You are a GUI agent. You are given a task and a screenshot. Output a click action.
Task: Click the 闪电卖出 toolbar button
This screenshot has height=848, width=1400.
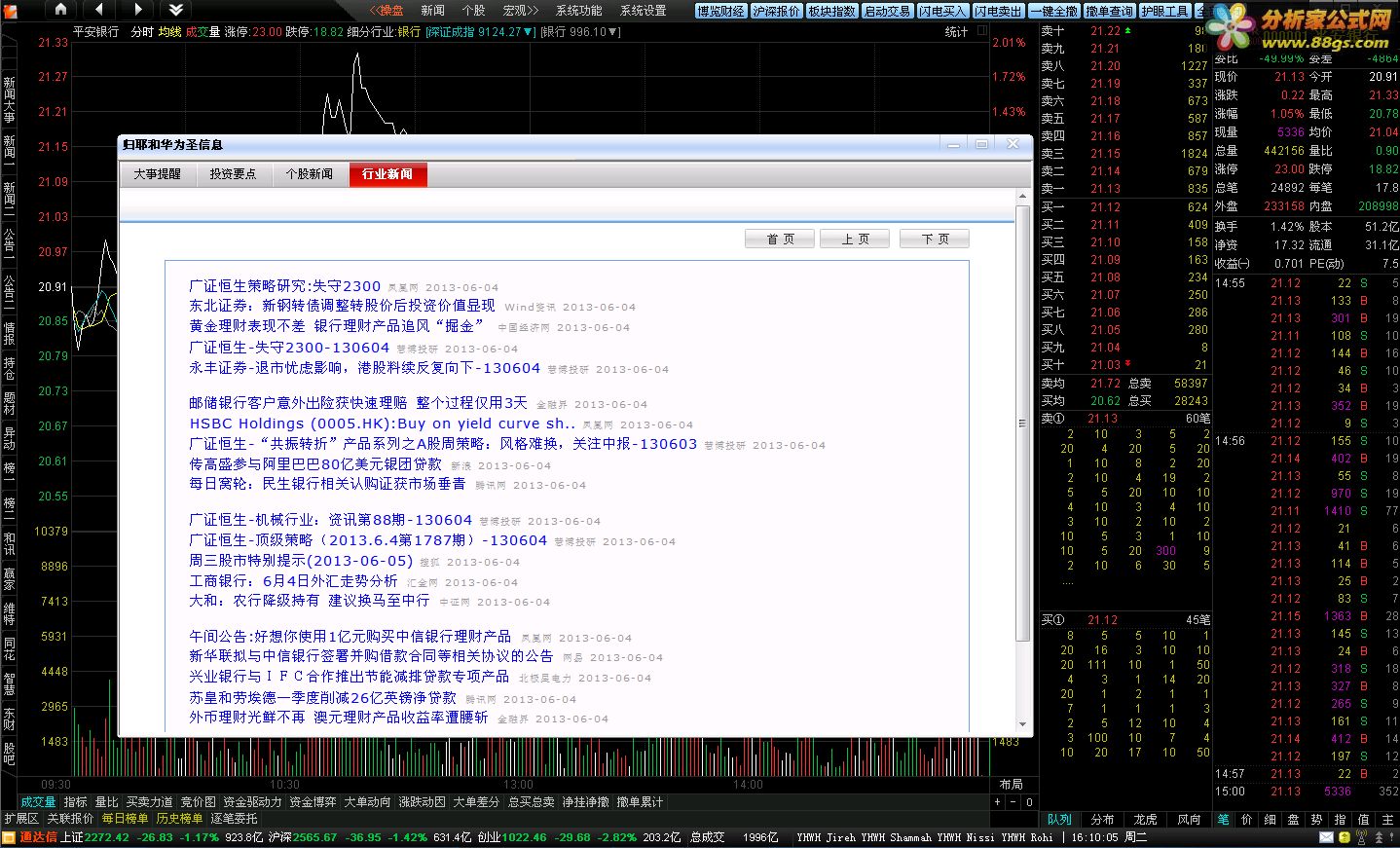(998, 11)
